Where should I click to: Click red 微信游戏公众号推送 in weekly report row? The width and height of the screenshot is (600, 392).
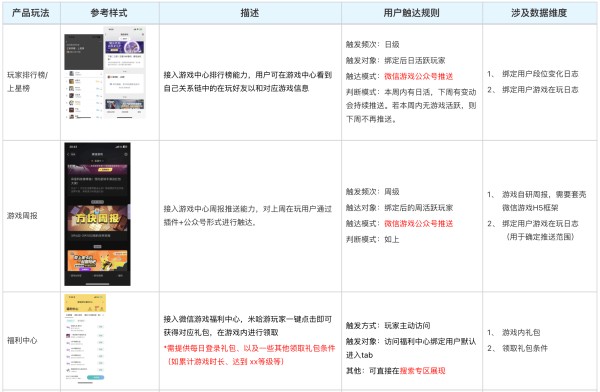point(419,224)
